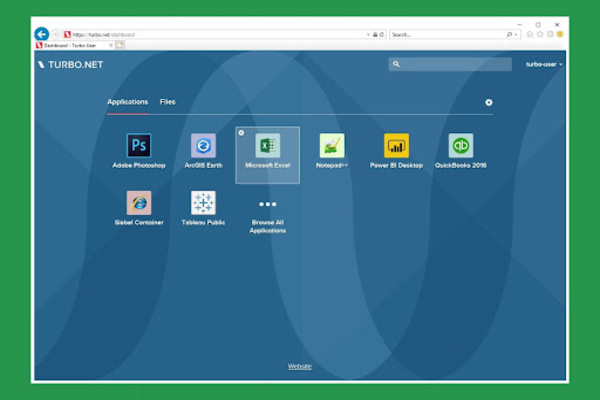600x400 pixels.
Task: Open a new browser tab button
Action: 120,45
